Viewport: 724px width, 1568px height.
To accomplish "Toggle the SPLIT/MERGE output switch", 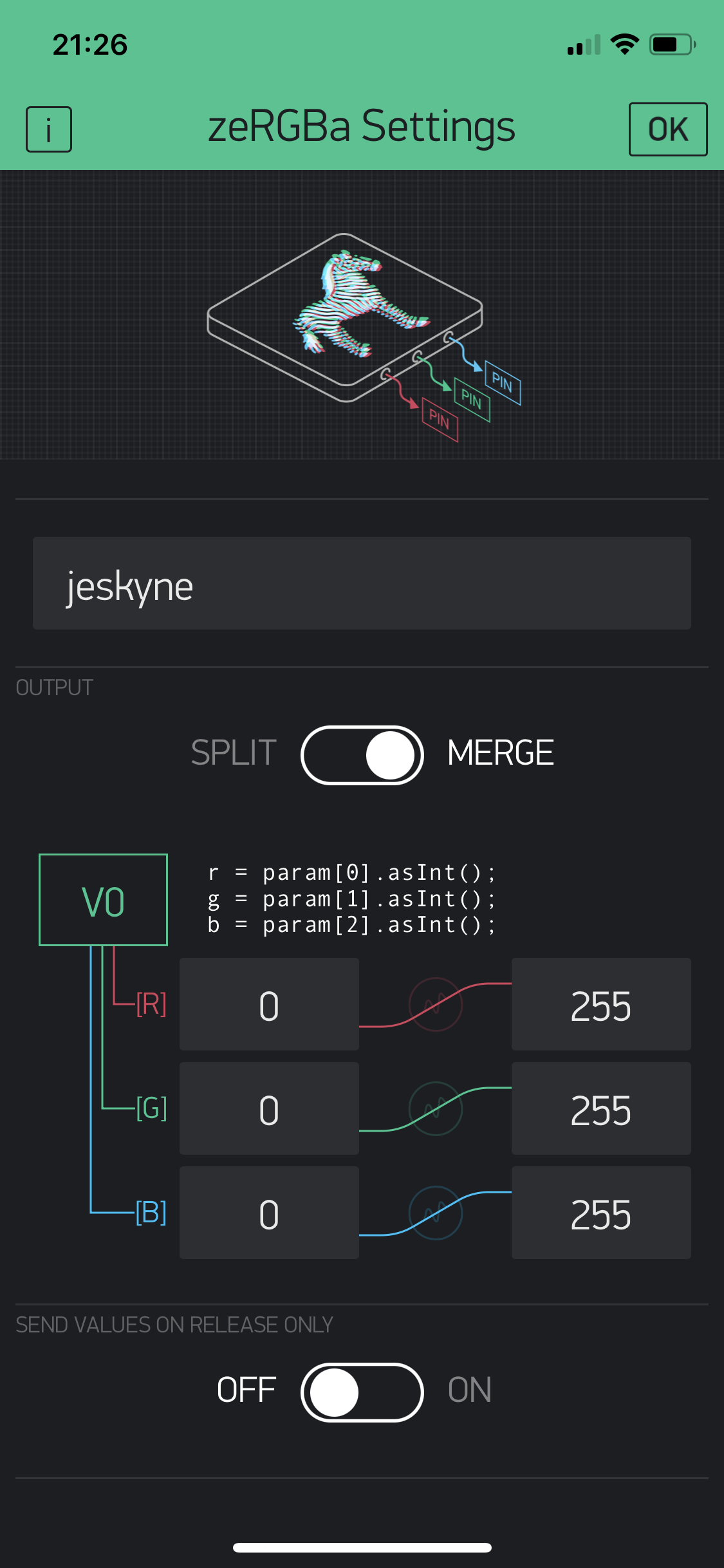I will click(362, 755).
